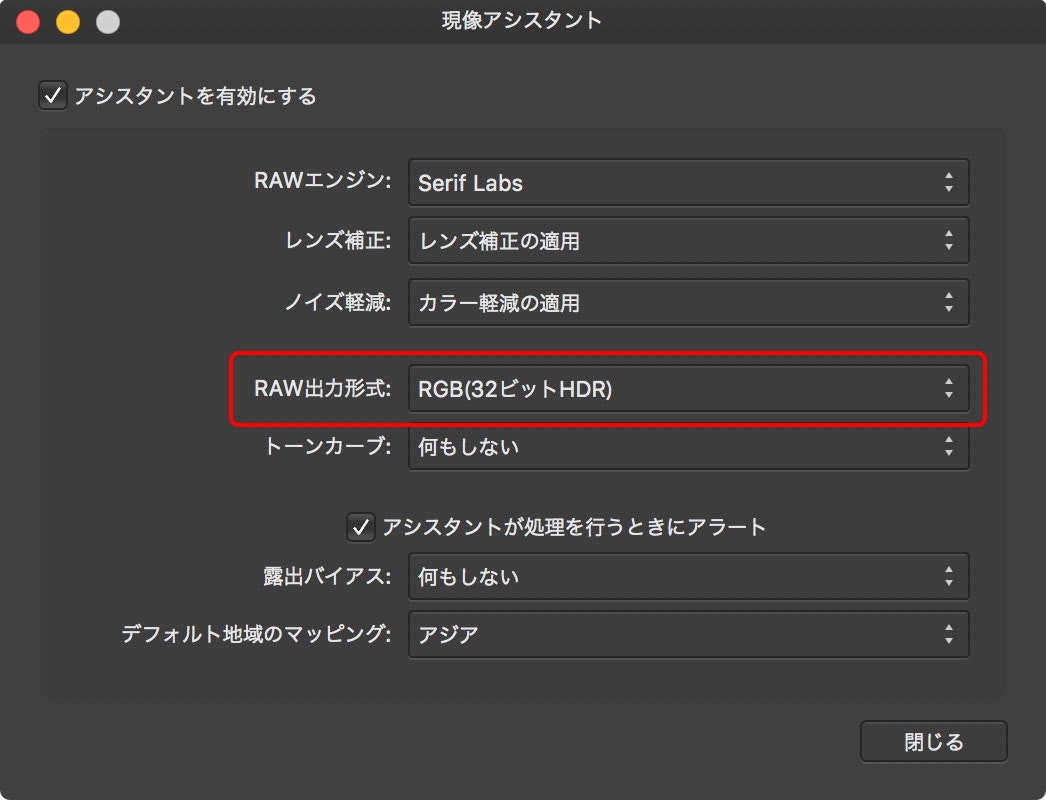Open the トーンカーブ dropdown
Image resolution: width=1046 pixels, height=800 pixels.
click(688, 446)
